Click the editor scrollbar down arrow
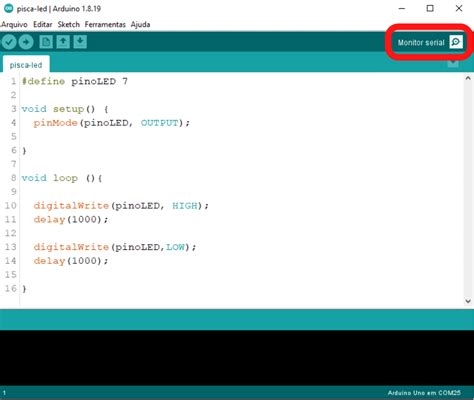This screenshot has width=474, height=400. coord(468,301)
